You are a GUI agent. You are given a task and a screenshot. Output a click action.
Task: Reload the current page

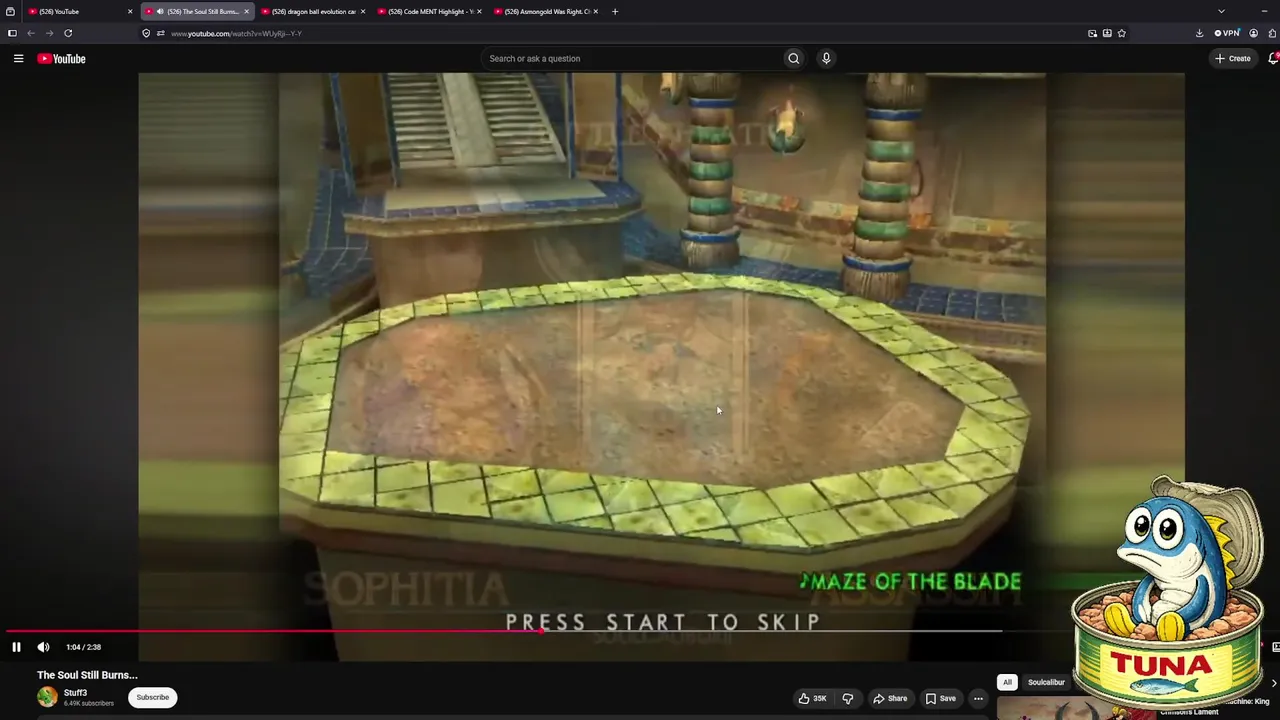coord(68,33)
